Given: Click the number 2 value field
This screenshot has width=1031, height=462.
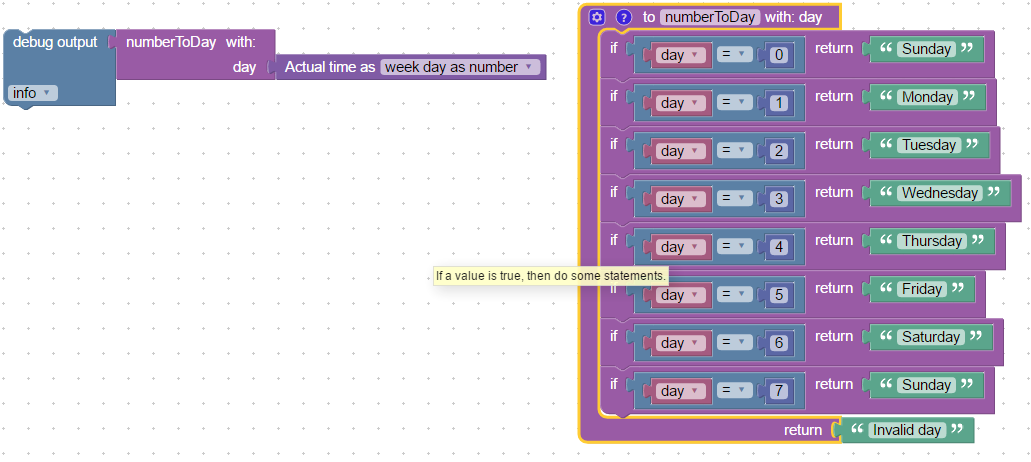Looking at the screenshot, I should click(779, 151).
